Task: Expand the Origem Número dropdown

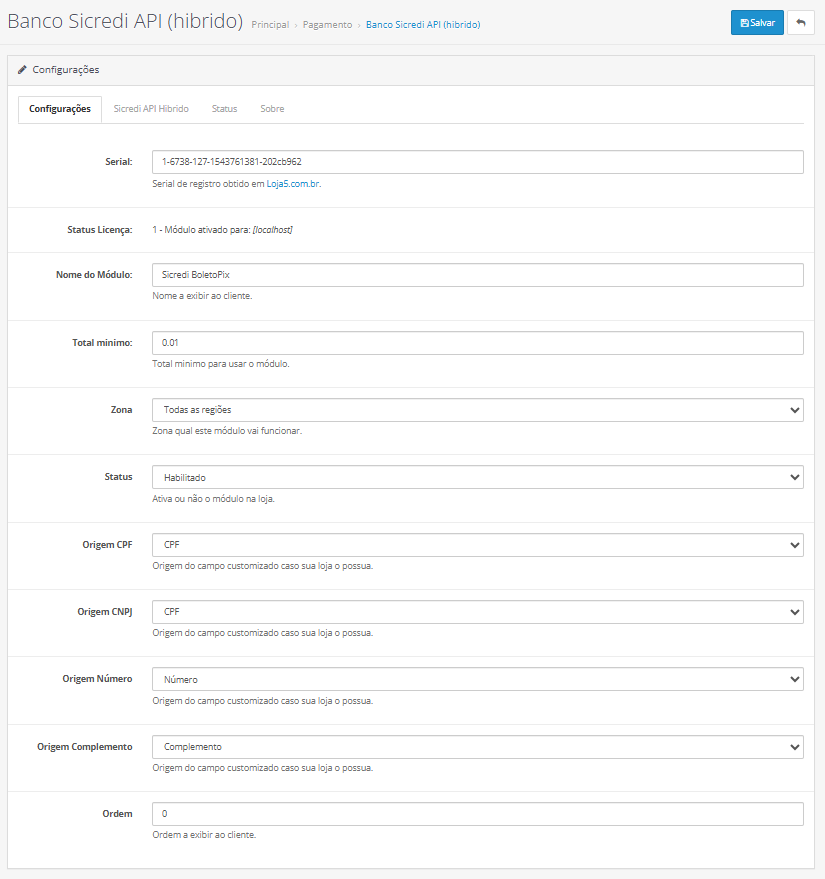Action: pyautogui.click(x=477, y=680)
